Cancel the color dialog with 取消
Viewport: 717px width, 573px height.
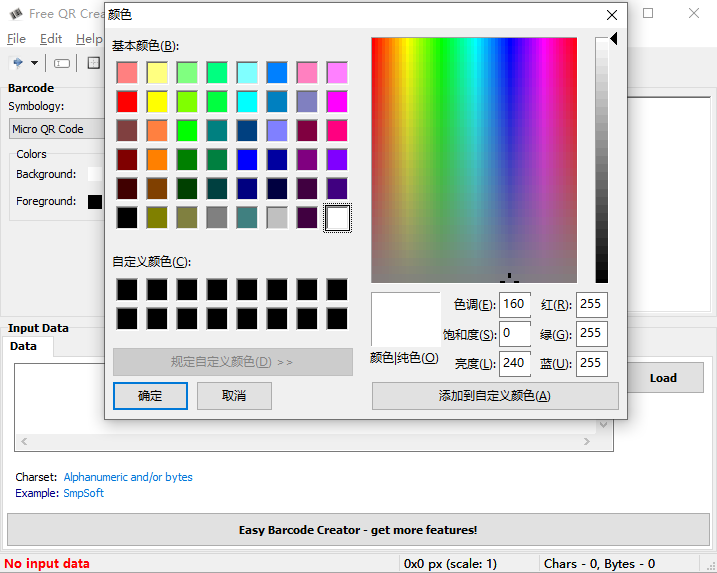tap(234, 396)
